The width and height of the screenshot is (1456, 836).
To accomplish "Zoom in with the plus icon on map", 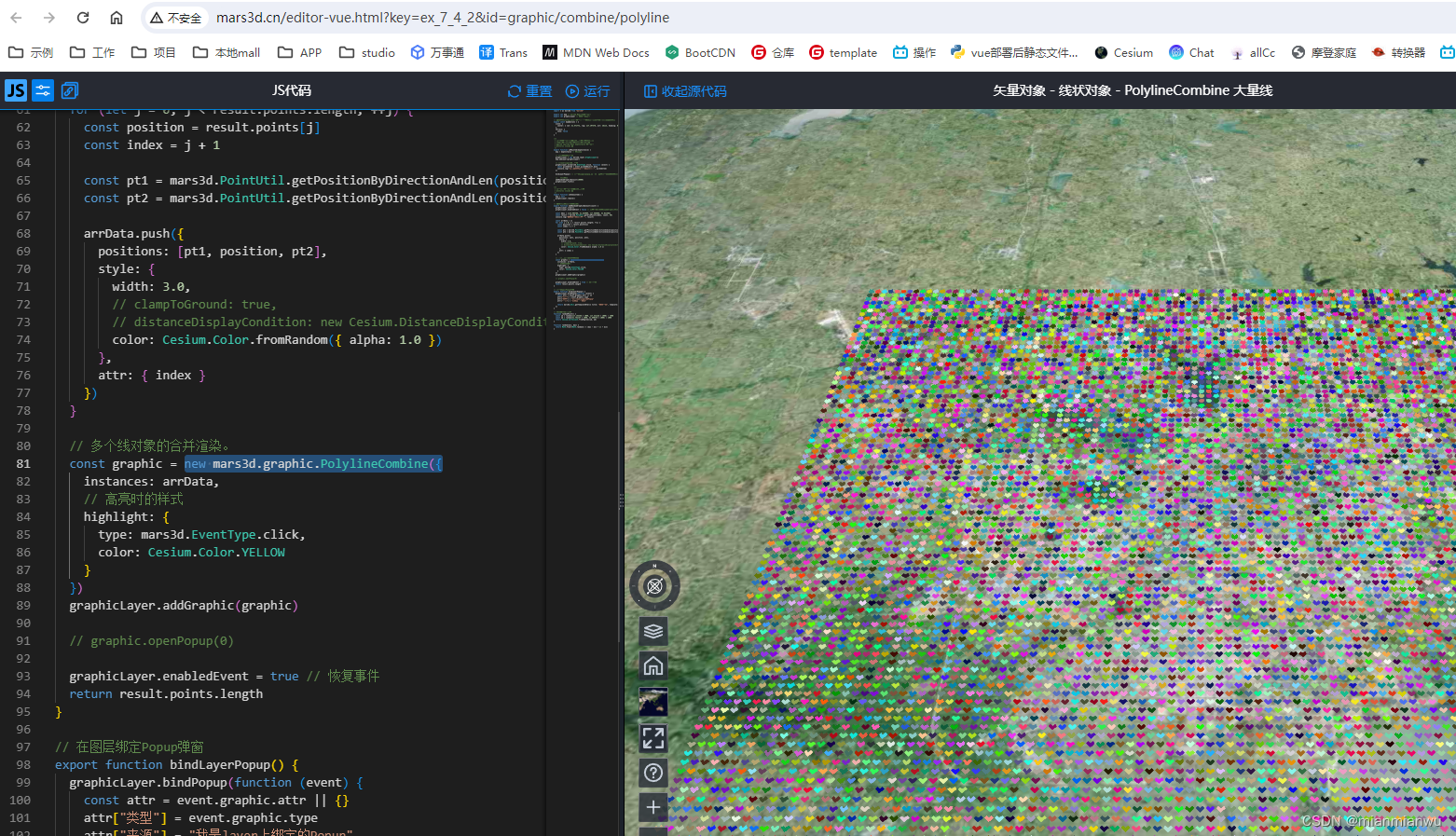I will (x=652, y=807).
